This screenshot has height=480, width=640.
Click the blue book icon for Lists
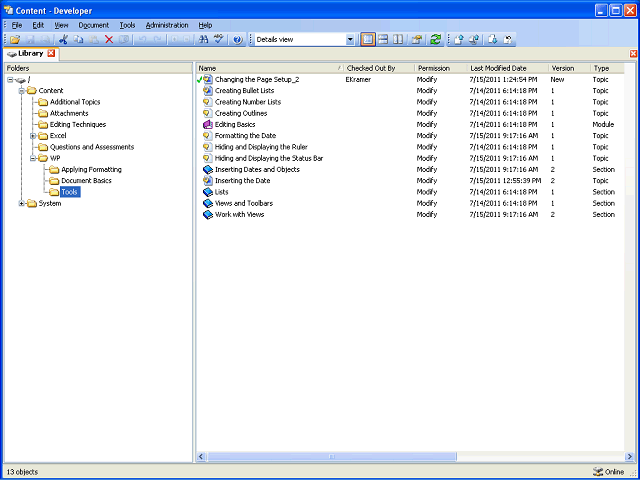coord(208,192)
